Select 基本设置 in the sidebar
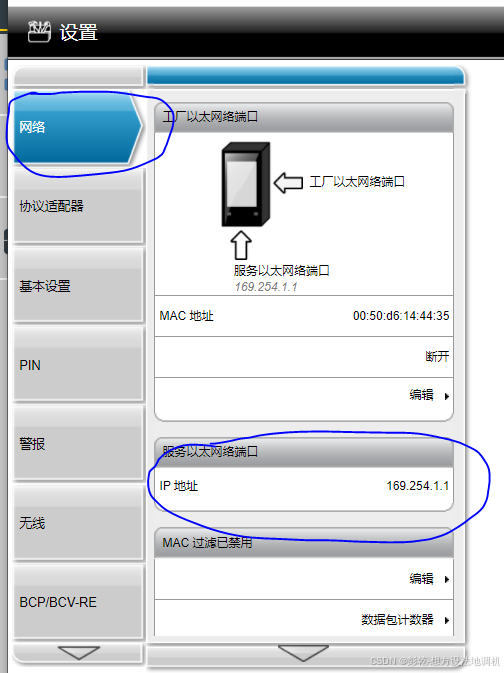Viewport: 504px width, 673px height. pos(78,286)
